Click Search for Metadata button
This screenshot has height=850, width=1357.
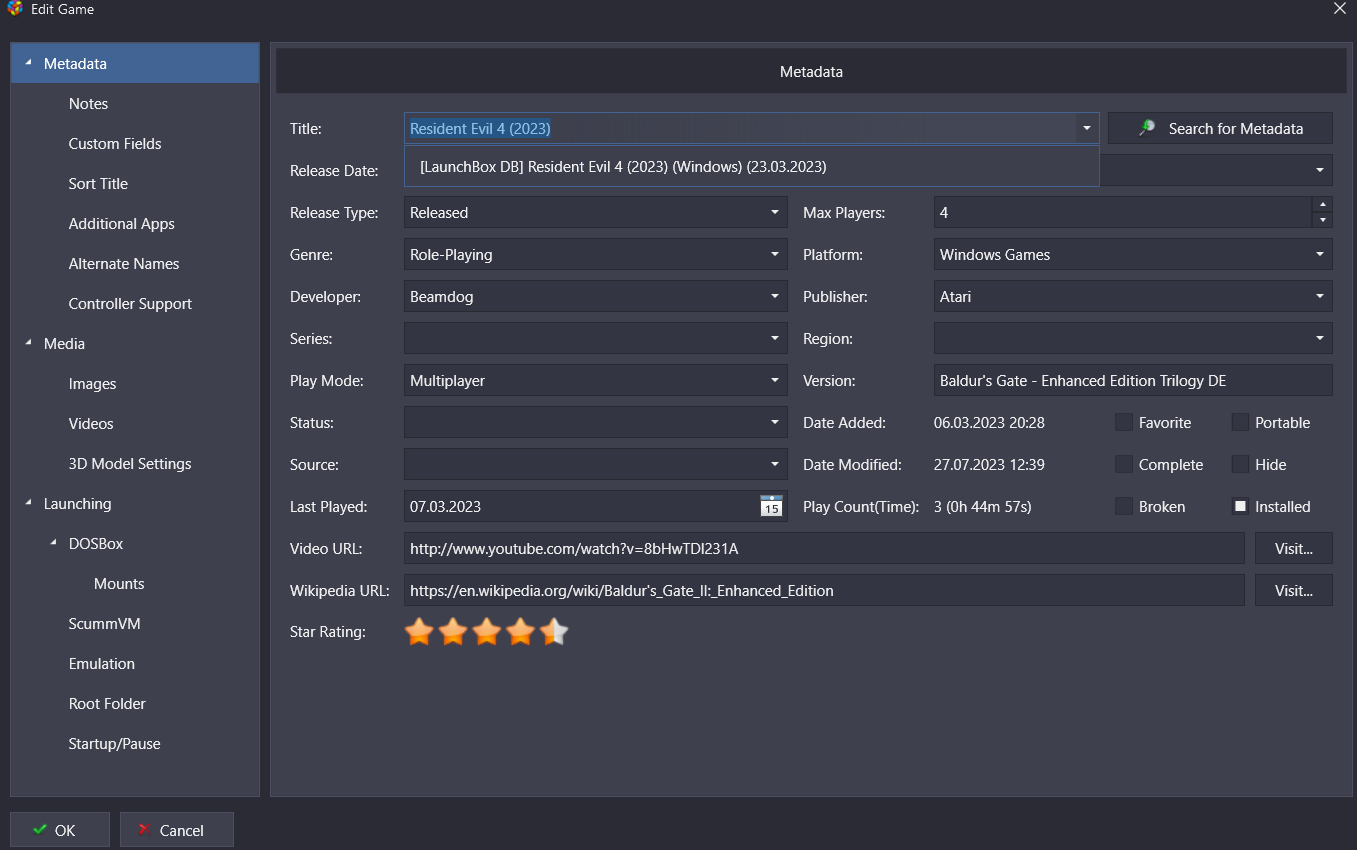coord(1220,128)
